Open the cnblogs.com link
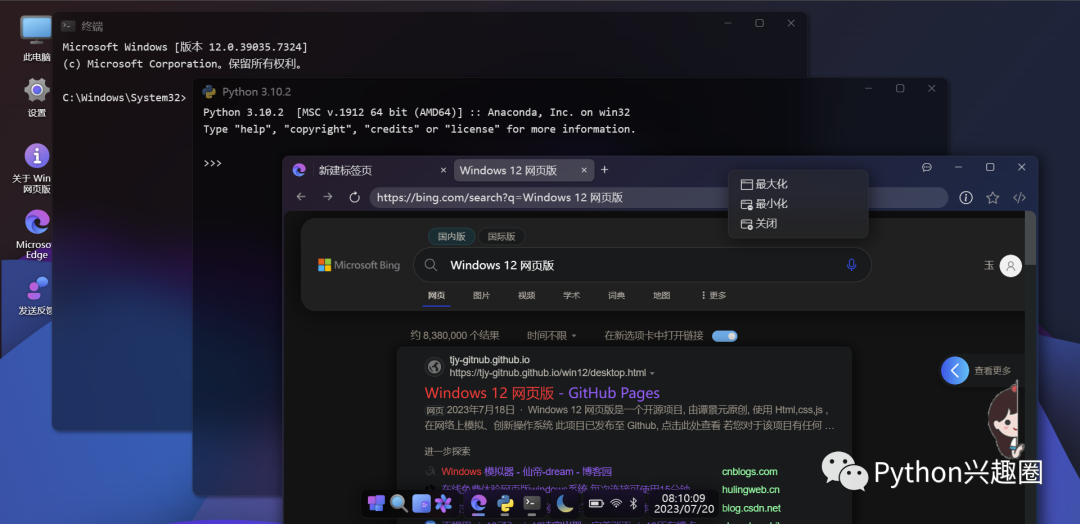The width and height of the screenshot is (1080, 524). pyautogui.click(x=749, y=472)
